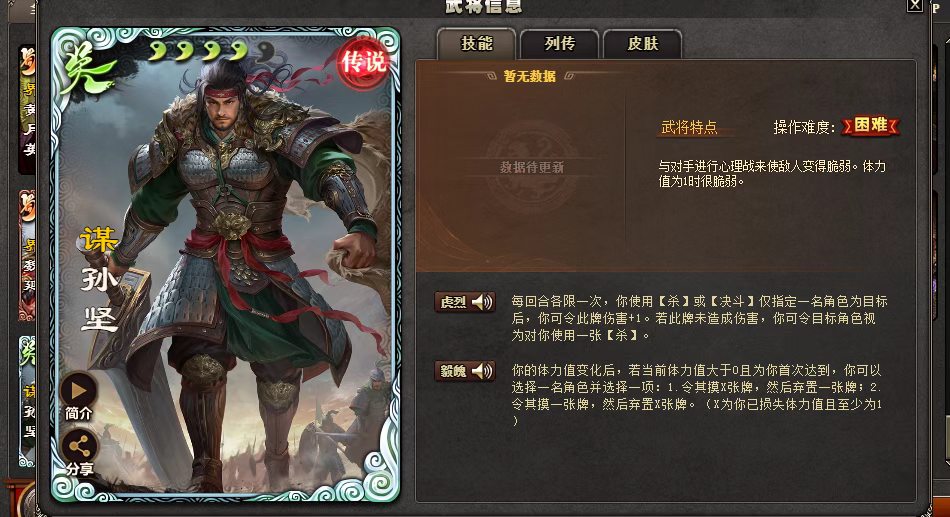Click the golden 谋 character on card
The image size is (950, 517).
click(99, 239)
